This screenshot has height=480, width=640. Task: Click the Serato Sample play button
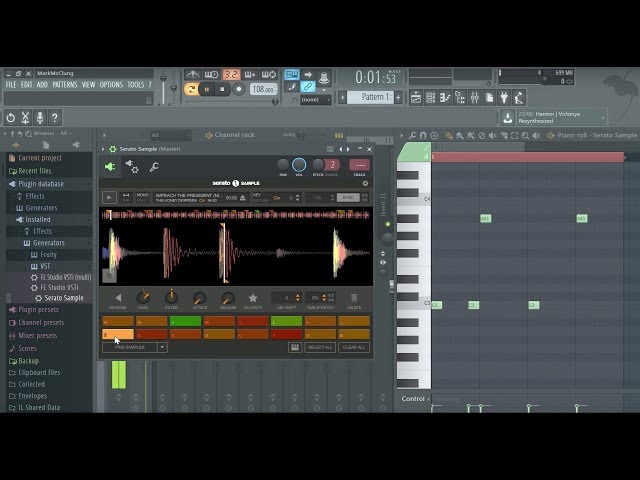coord(109,198)
